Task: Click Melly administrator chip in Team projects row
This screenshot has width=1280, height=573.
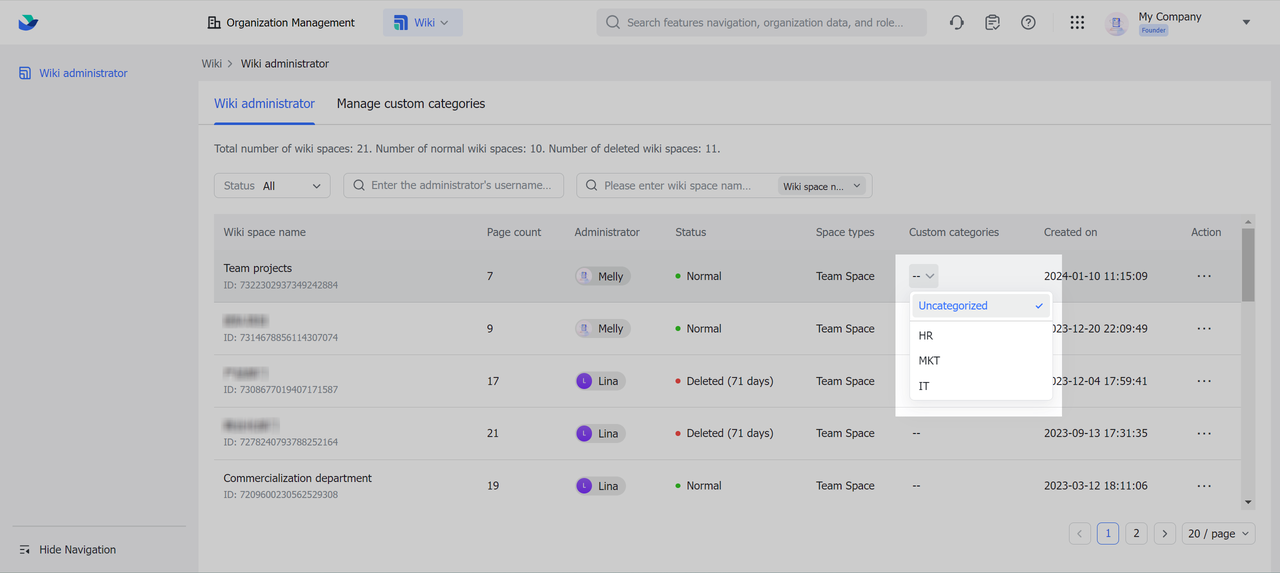Action: [602, 276]
